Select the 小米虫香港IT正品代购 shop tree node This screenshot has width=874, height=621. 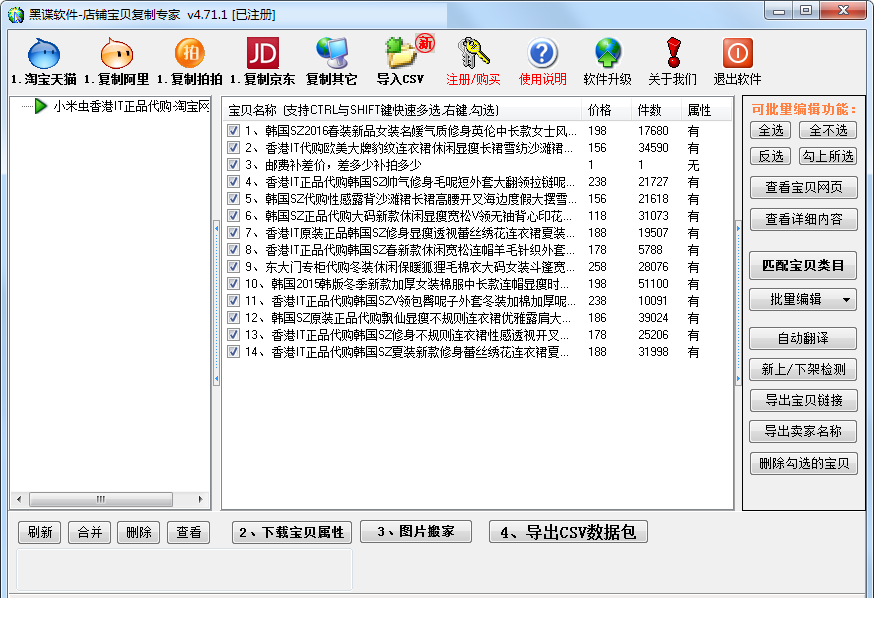[132, 106]
